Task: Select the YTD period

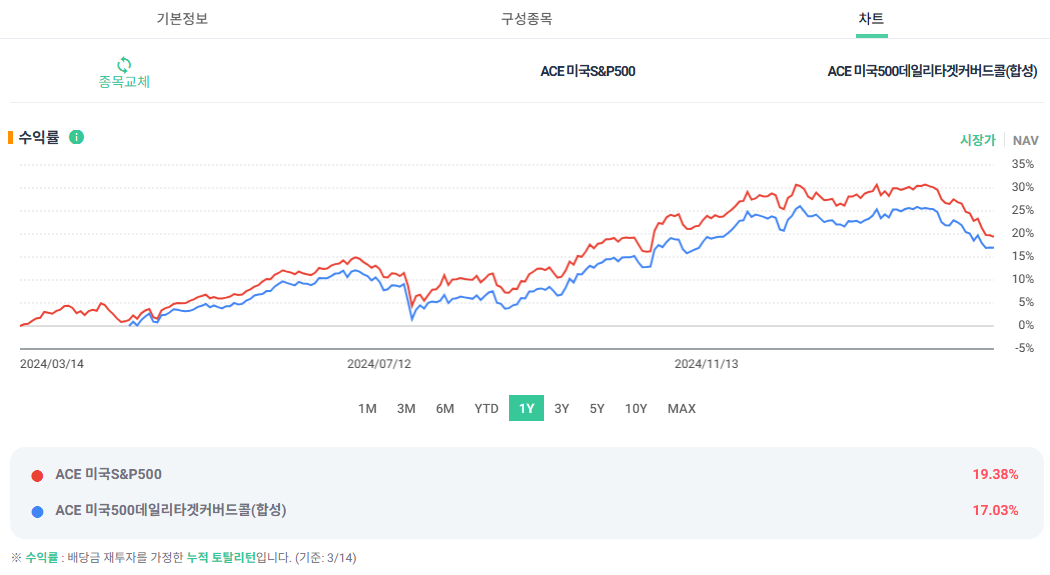Action: (486, 408)
